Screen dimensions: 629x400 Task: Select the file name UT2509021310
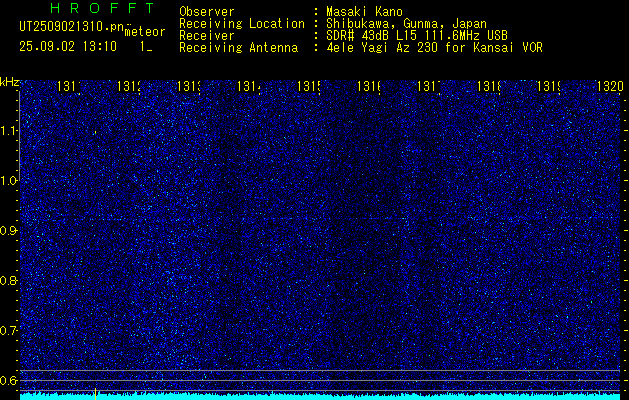point(72,26)
